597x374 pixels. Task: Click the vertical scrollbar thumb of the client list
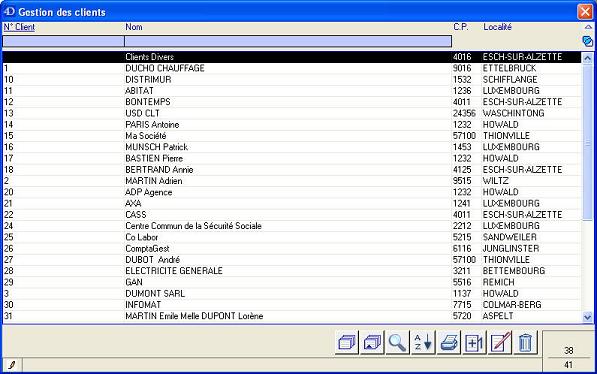[587, 142]
